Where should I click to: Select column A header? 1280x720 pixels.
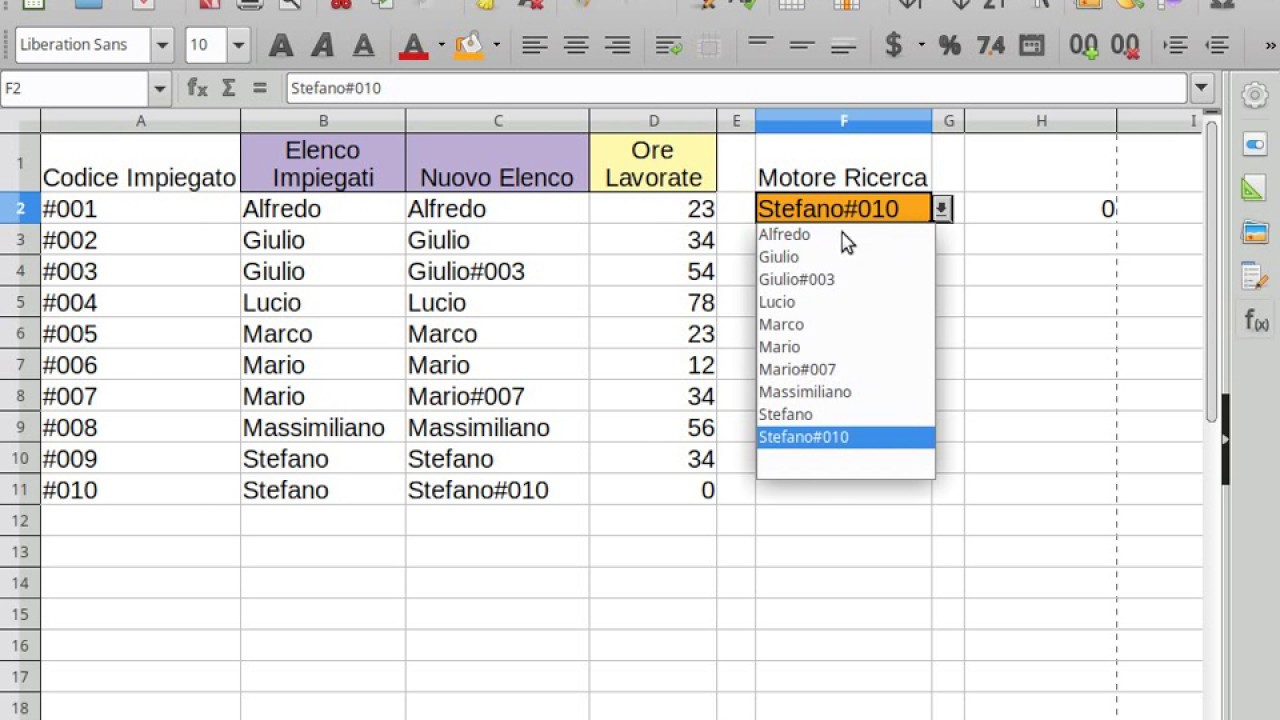pyautogui.click(x=140, y=121)
